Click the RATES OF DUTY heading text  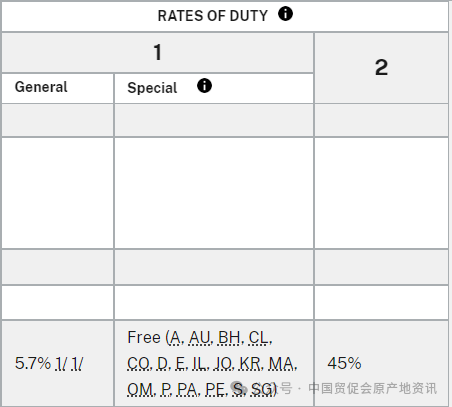click(213, 16)
